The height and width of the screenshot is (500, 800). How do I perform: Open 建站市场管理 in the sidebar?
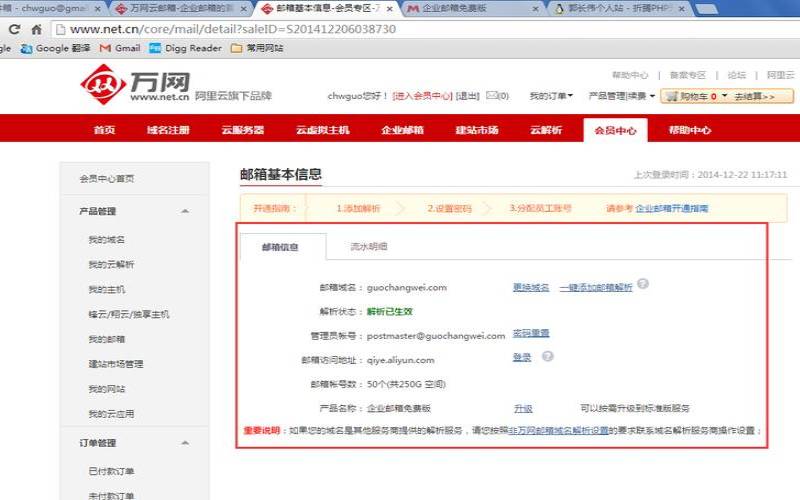click(116, 364)
